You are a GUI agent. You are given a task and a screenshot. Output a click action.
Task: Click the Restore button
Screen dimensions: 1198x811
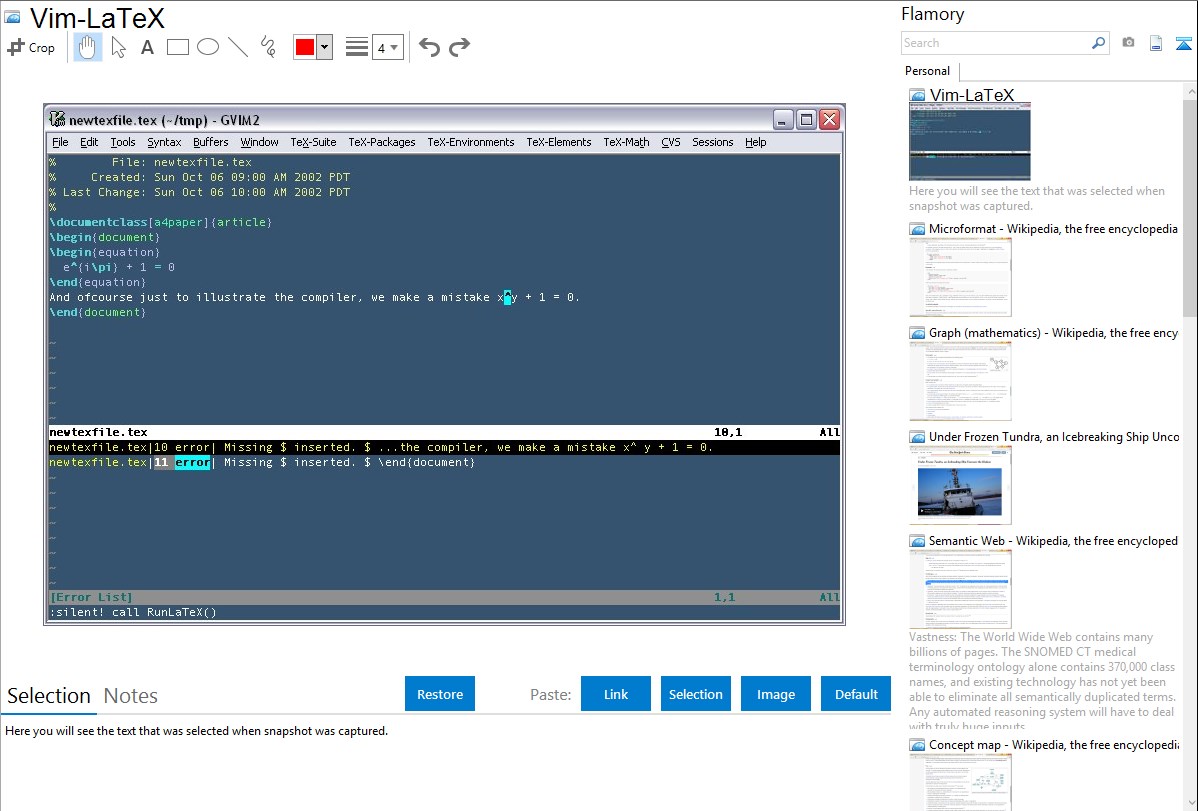(440, 694)
